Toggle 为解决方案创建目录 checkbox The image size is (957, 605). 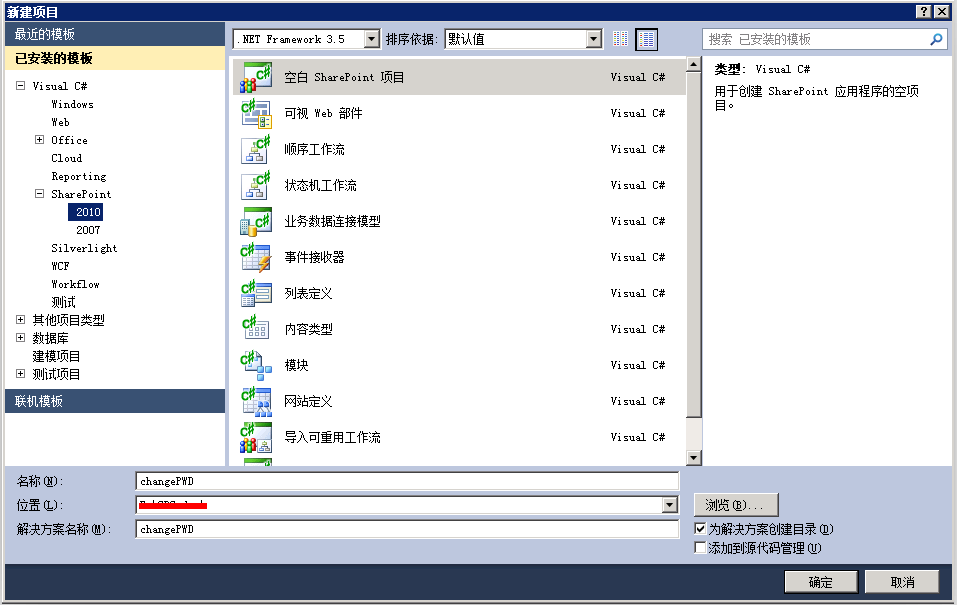click(701, 529)
